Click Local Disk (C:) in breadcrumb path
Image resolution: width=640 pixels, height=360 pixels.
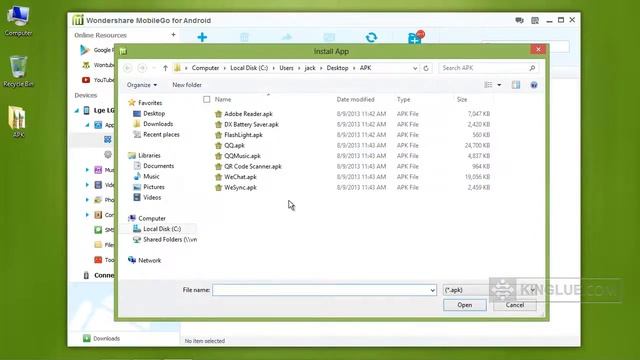(249, 68)
